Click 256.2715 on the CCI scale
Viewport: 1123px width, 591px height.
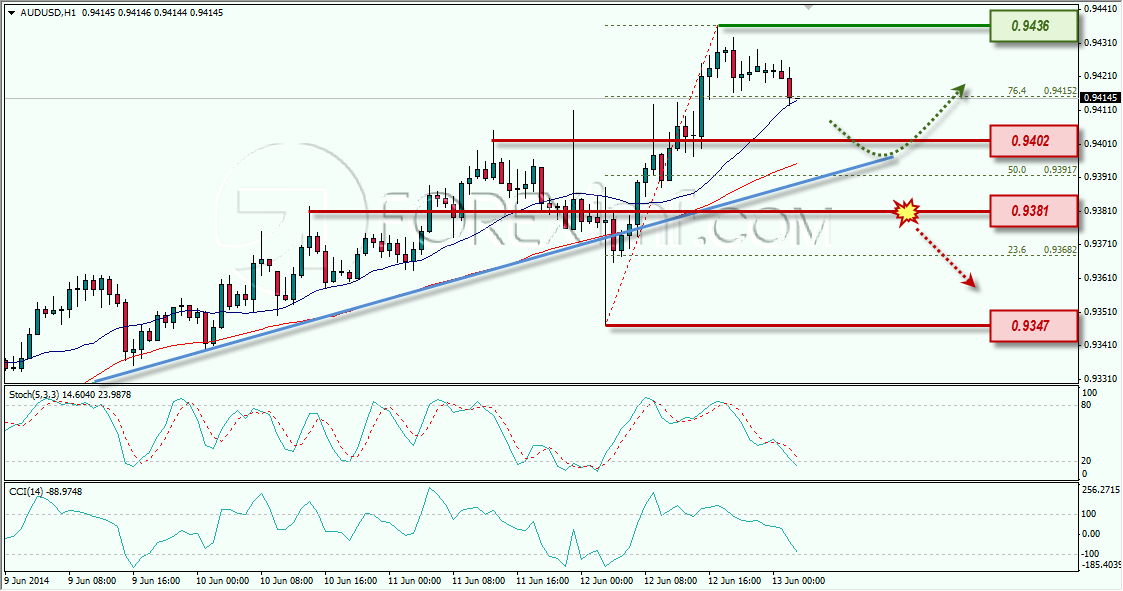click(x=1101, y=490)
